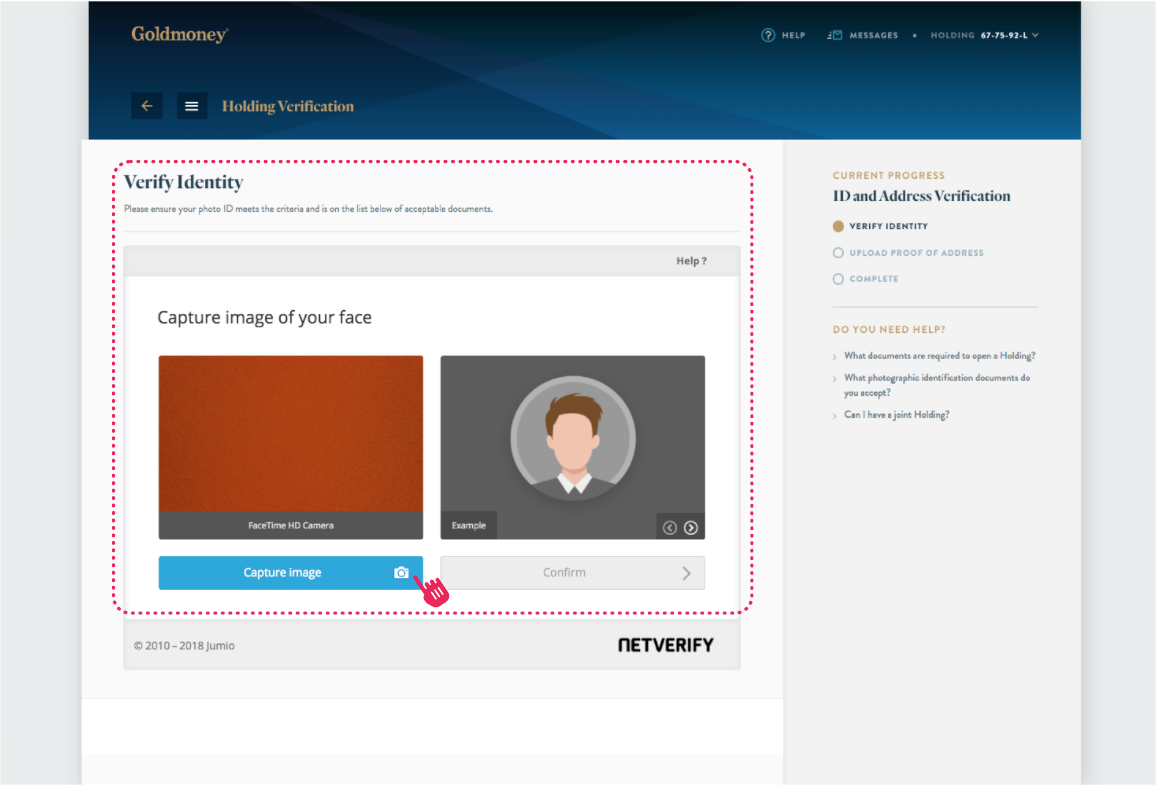The image size is (1158, 786).
Task: Show the next example image
Action: 691,527
